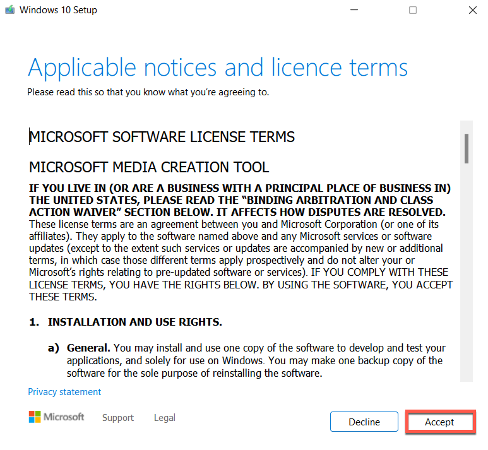Click the 'MICROSOFT MEDIA CREATION TOOL' heading
The image size is (488, 450).
click(149, 167)
